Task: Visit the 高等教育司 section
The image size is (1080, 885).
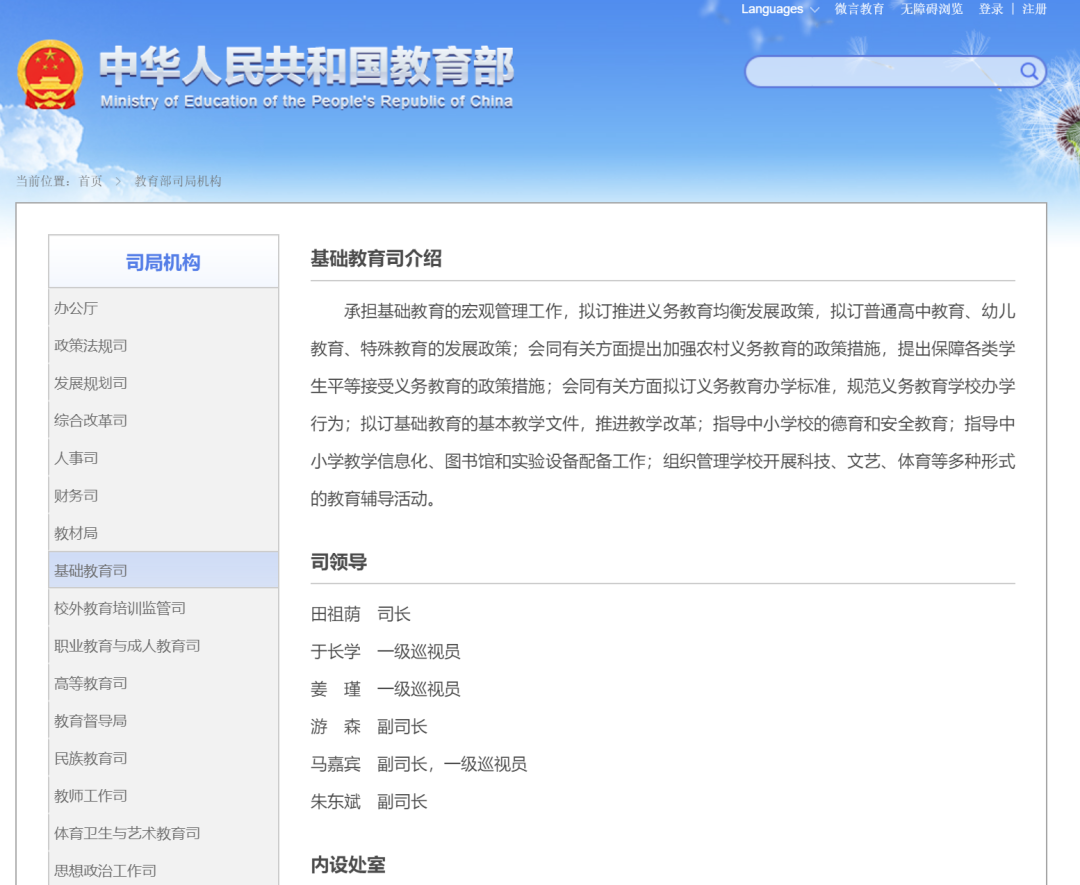Action: point(91,683)
